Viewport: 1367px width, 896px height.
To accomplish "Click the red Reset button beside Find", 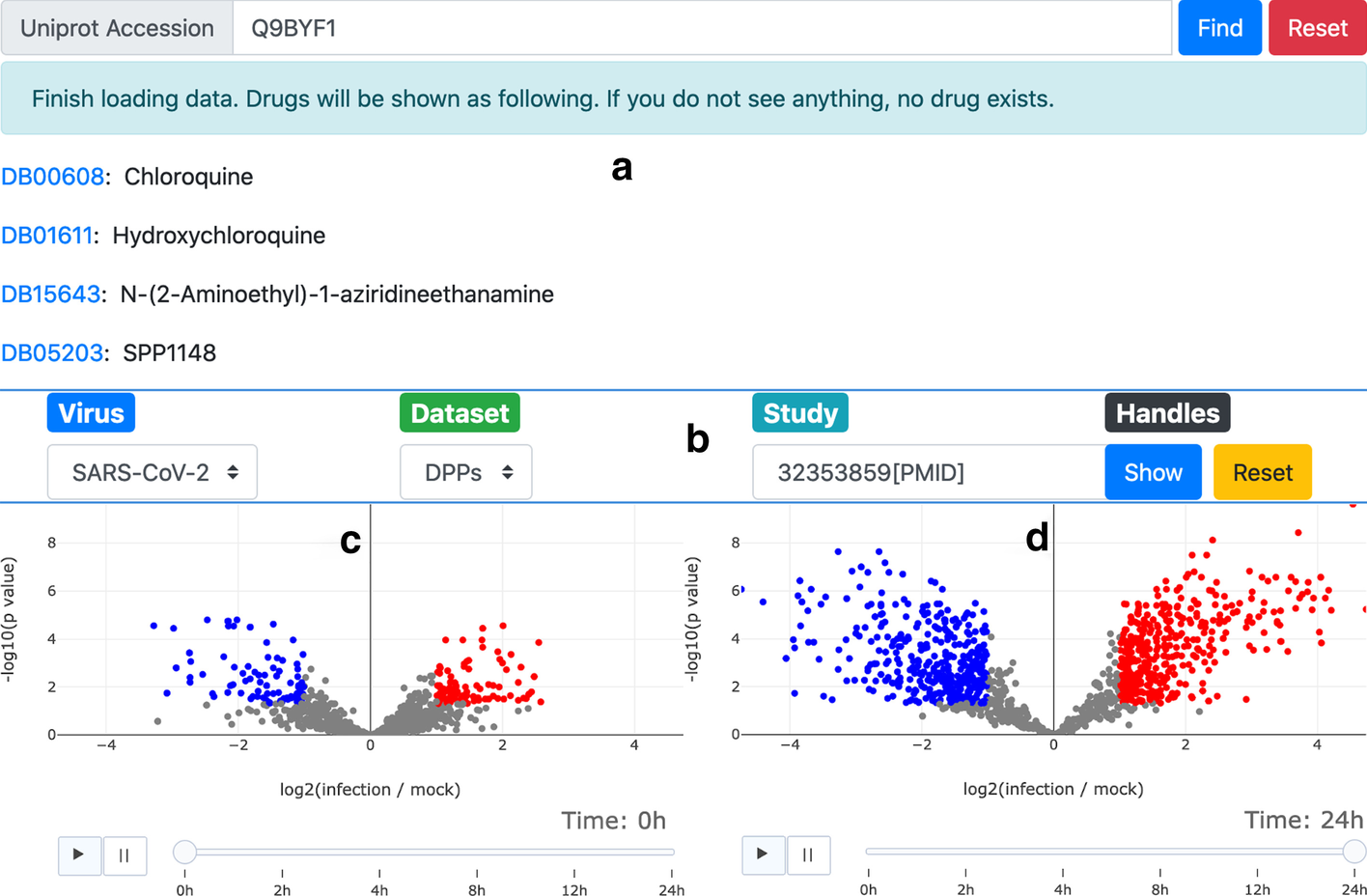I will 1317,28.
